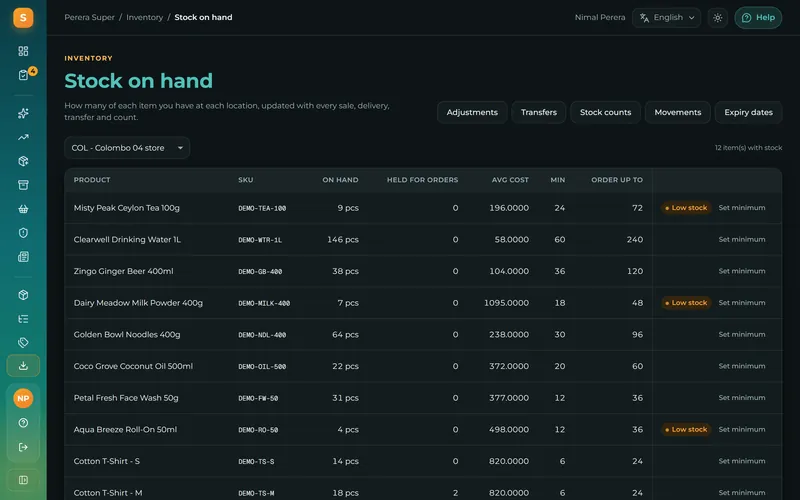
Task: Set minimum for Cotton T-Shirt - S
Action: click(x=742, y=461)
